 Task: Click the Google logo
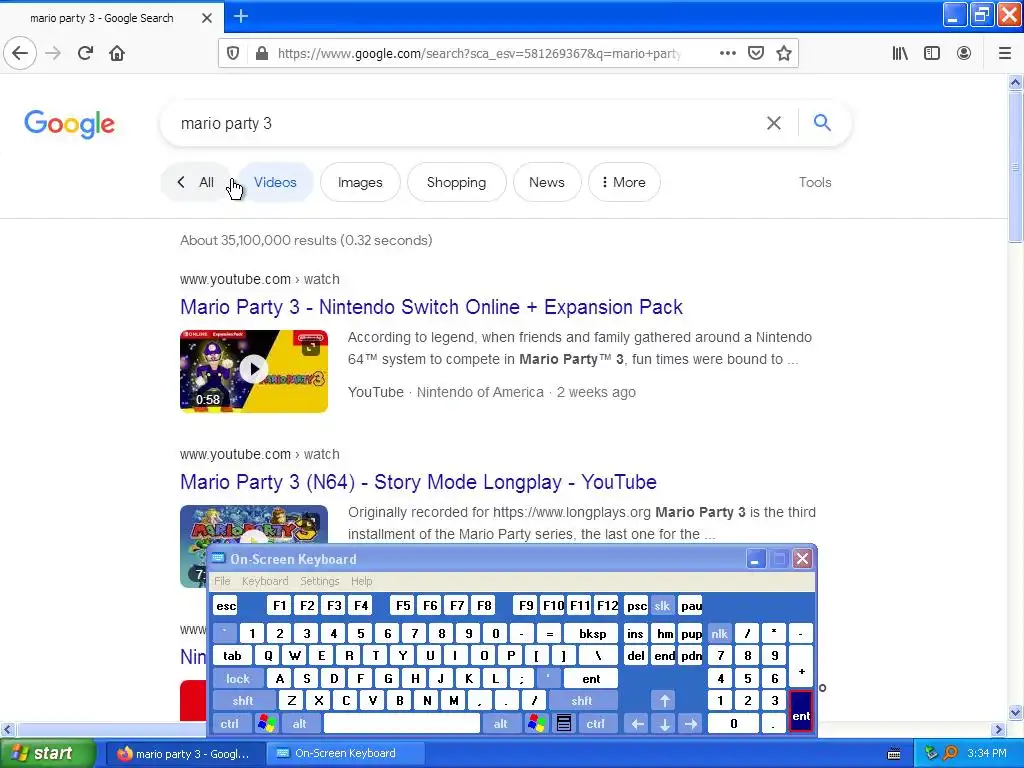click(x=69, y=123)
